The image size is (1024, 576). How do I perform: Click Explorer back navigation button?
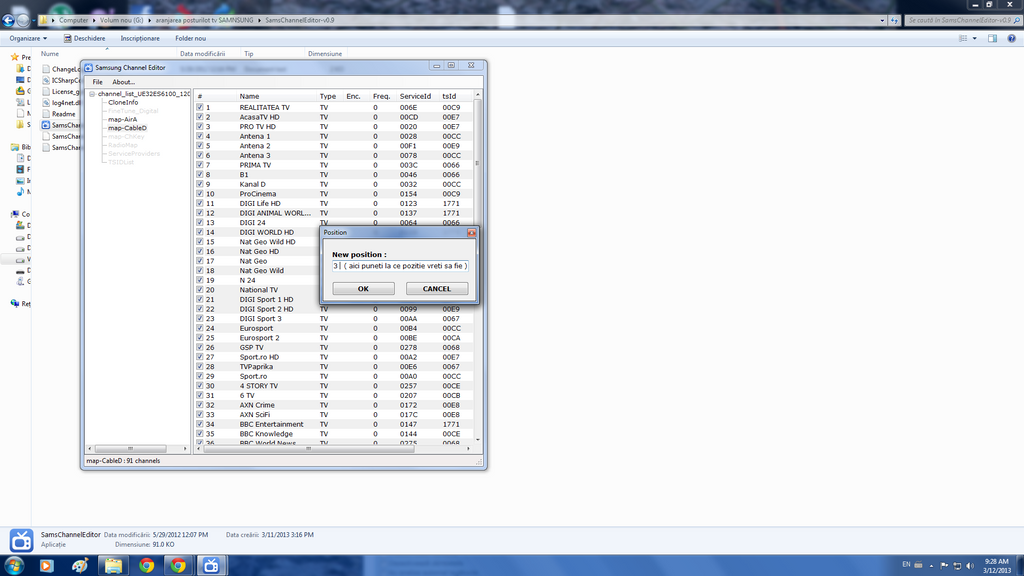[8, 20]
